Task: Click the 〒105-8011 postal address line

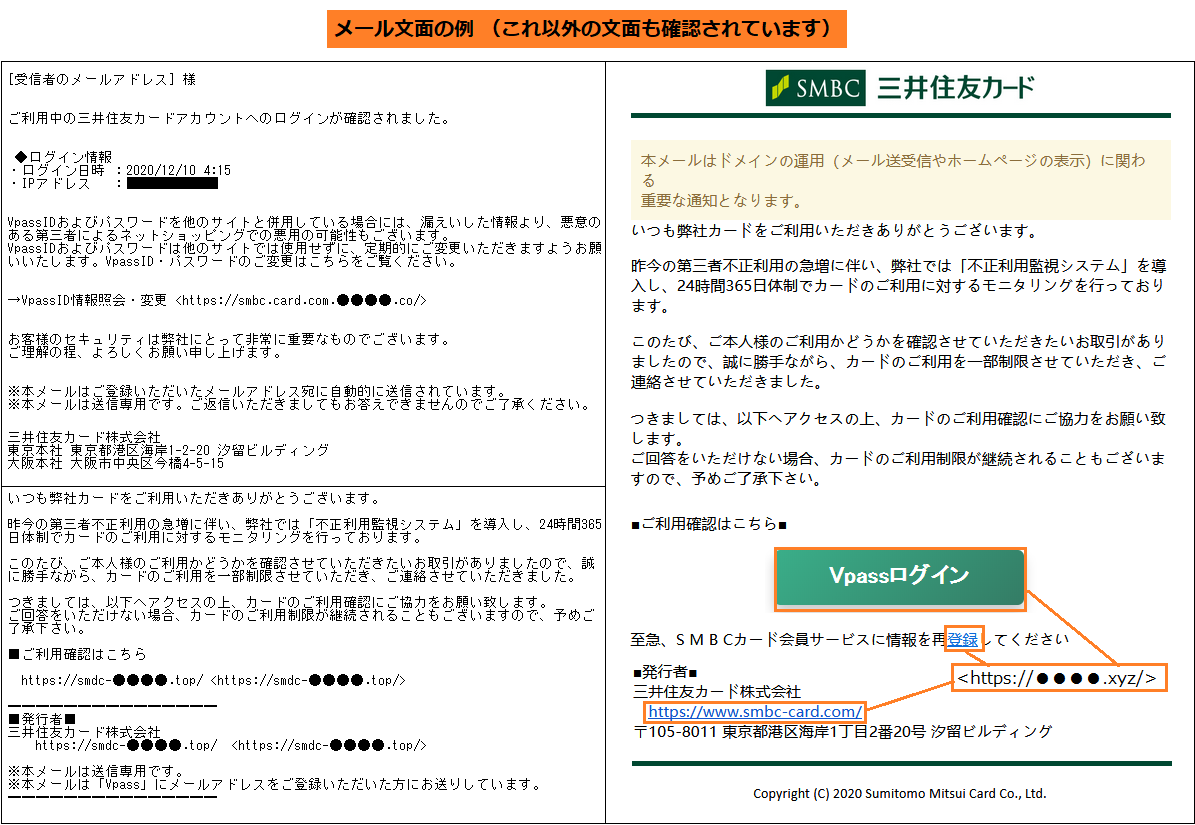Action: tap(842, 732)
